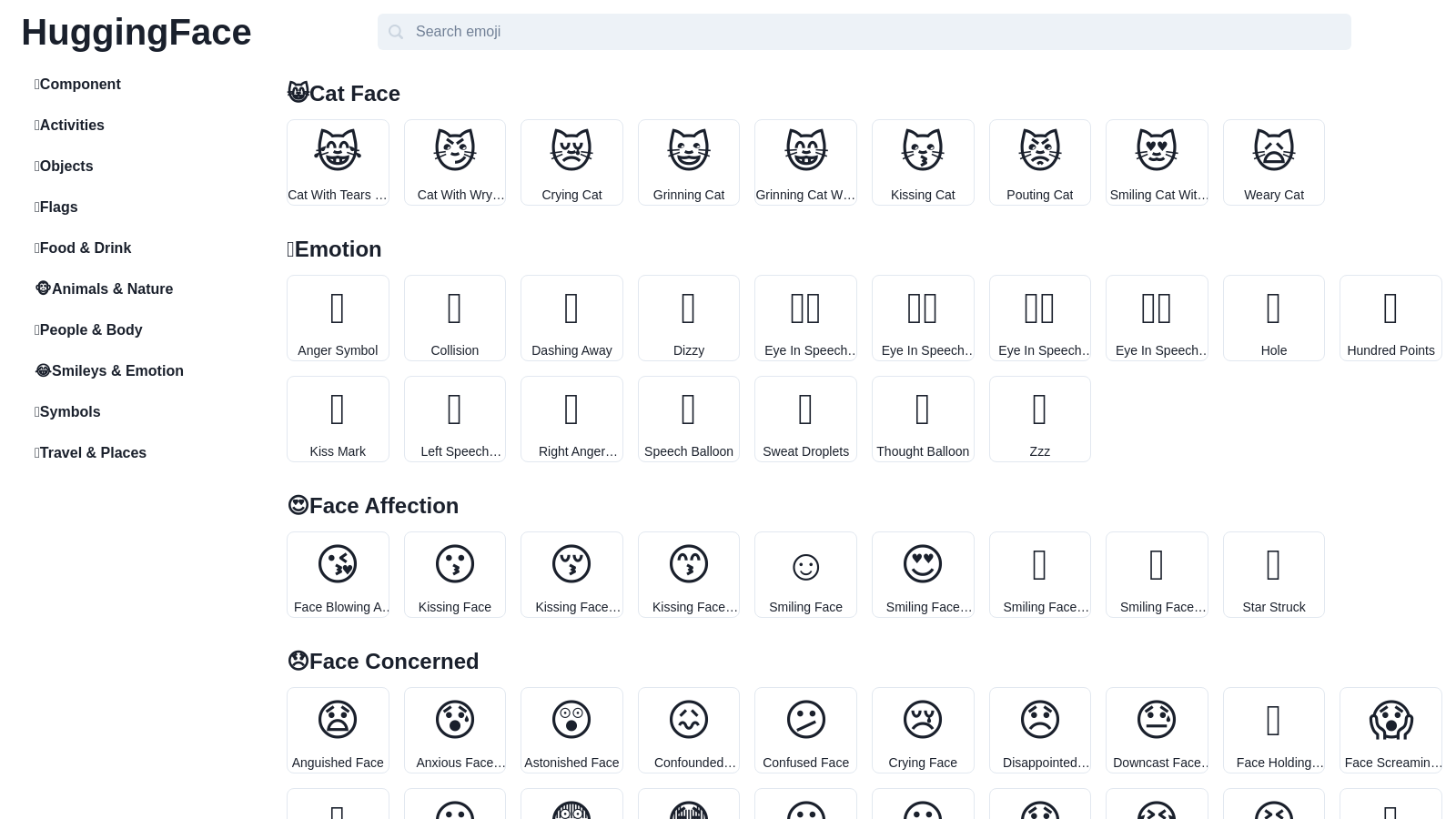Select the Face Blowing A Kiss emoji
The width and height of the screenshot is (1456, 819).
coord(338,574)
